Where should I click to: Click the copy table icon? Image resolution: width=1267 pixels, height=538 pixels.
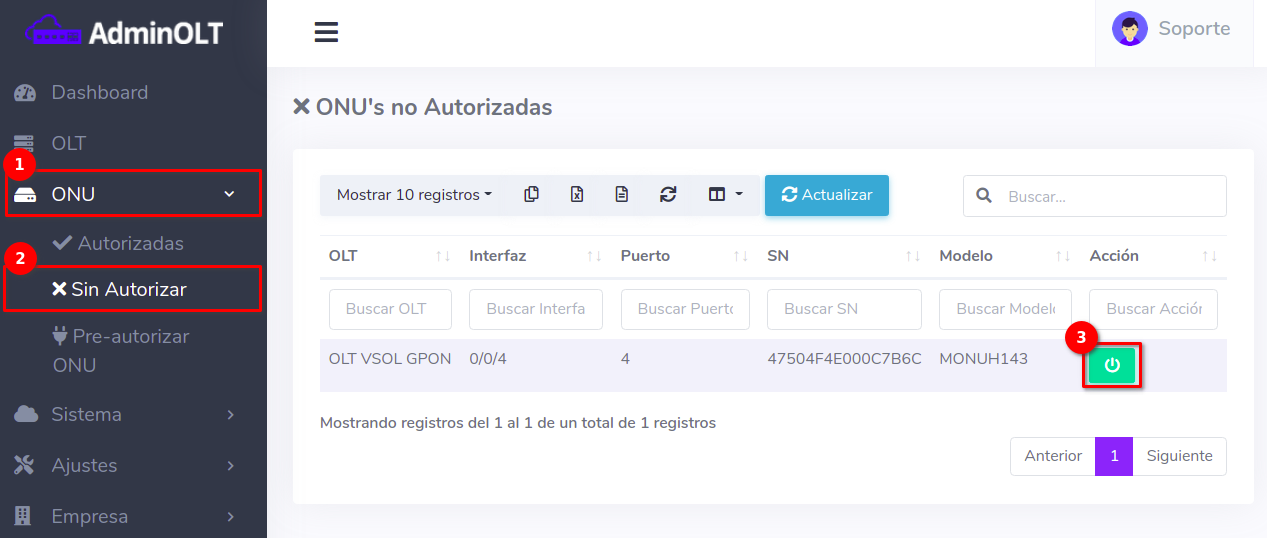532,195
